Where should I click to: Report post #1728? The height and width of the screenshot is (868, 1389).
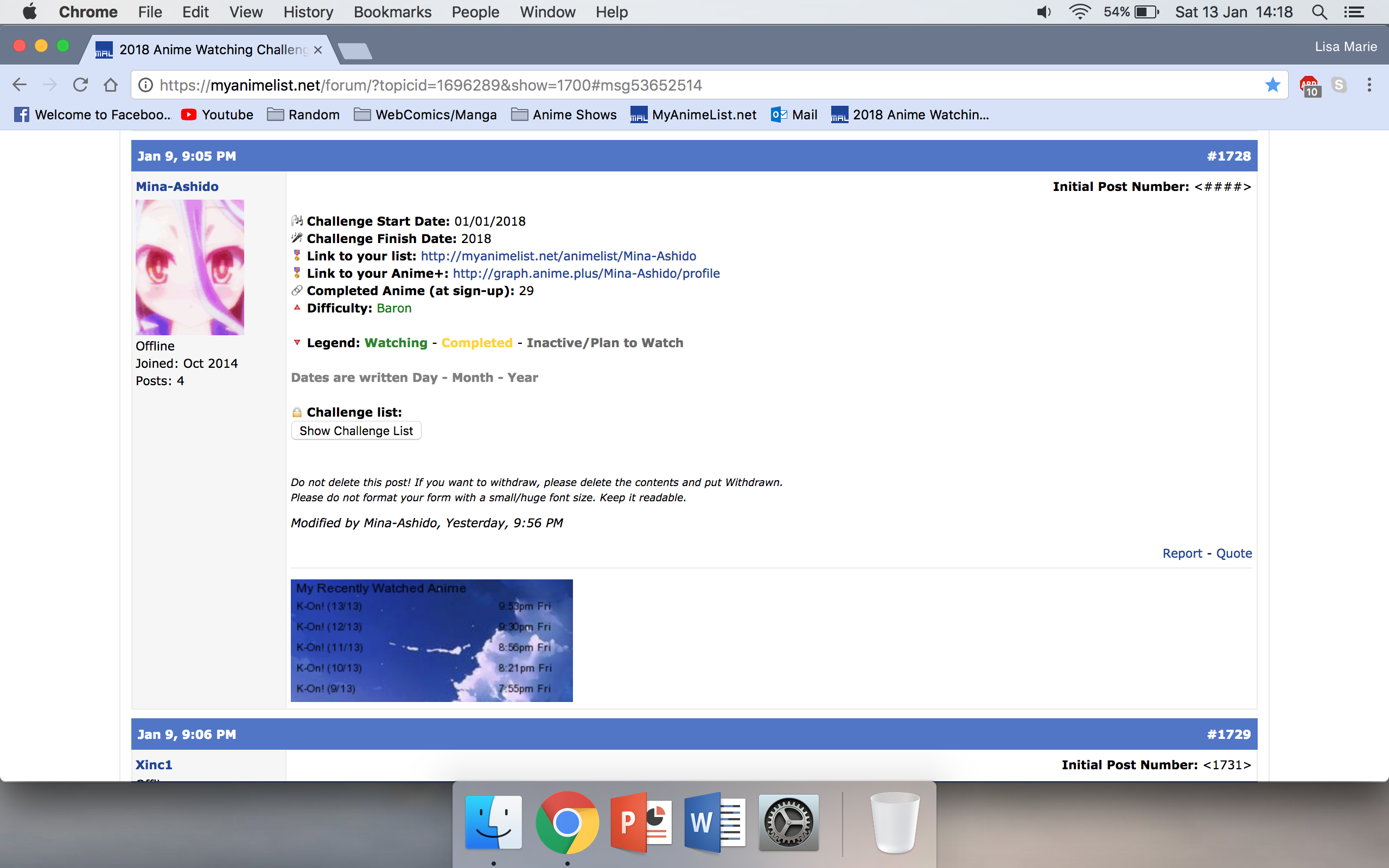[x=1182, y=553]
